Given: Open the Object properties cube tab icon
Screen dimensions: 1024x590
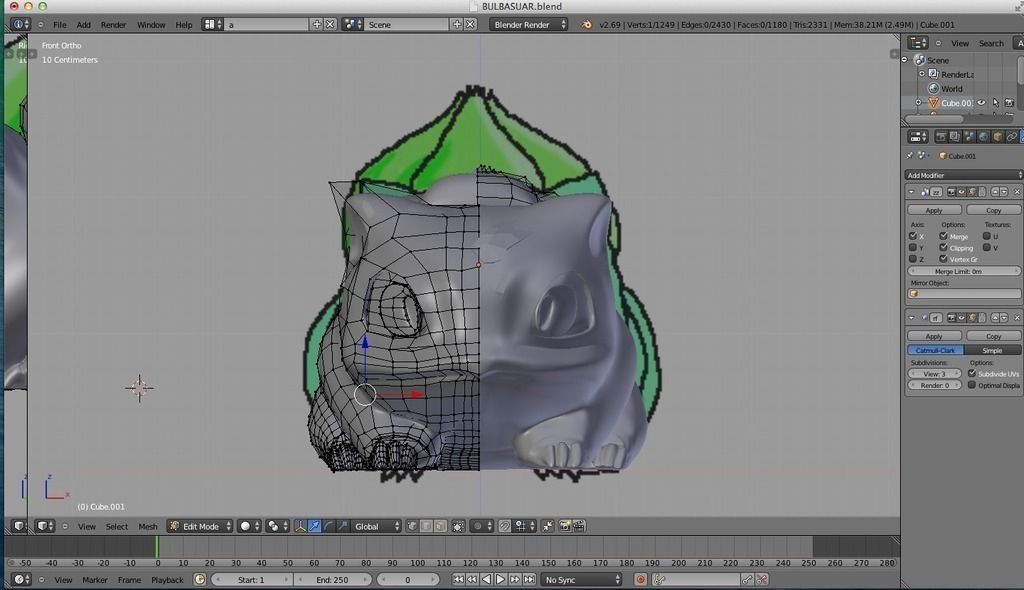Looking at the screenshot, I should pos(997,137).
